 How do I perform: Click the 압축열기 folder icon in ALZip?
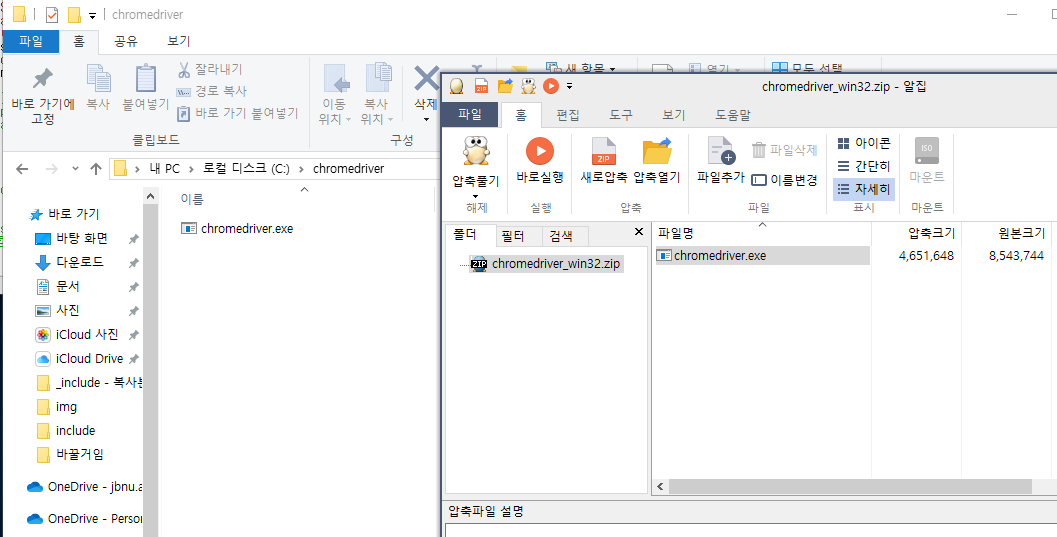click(657, 151)
